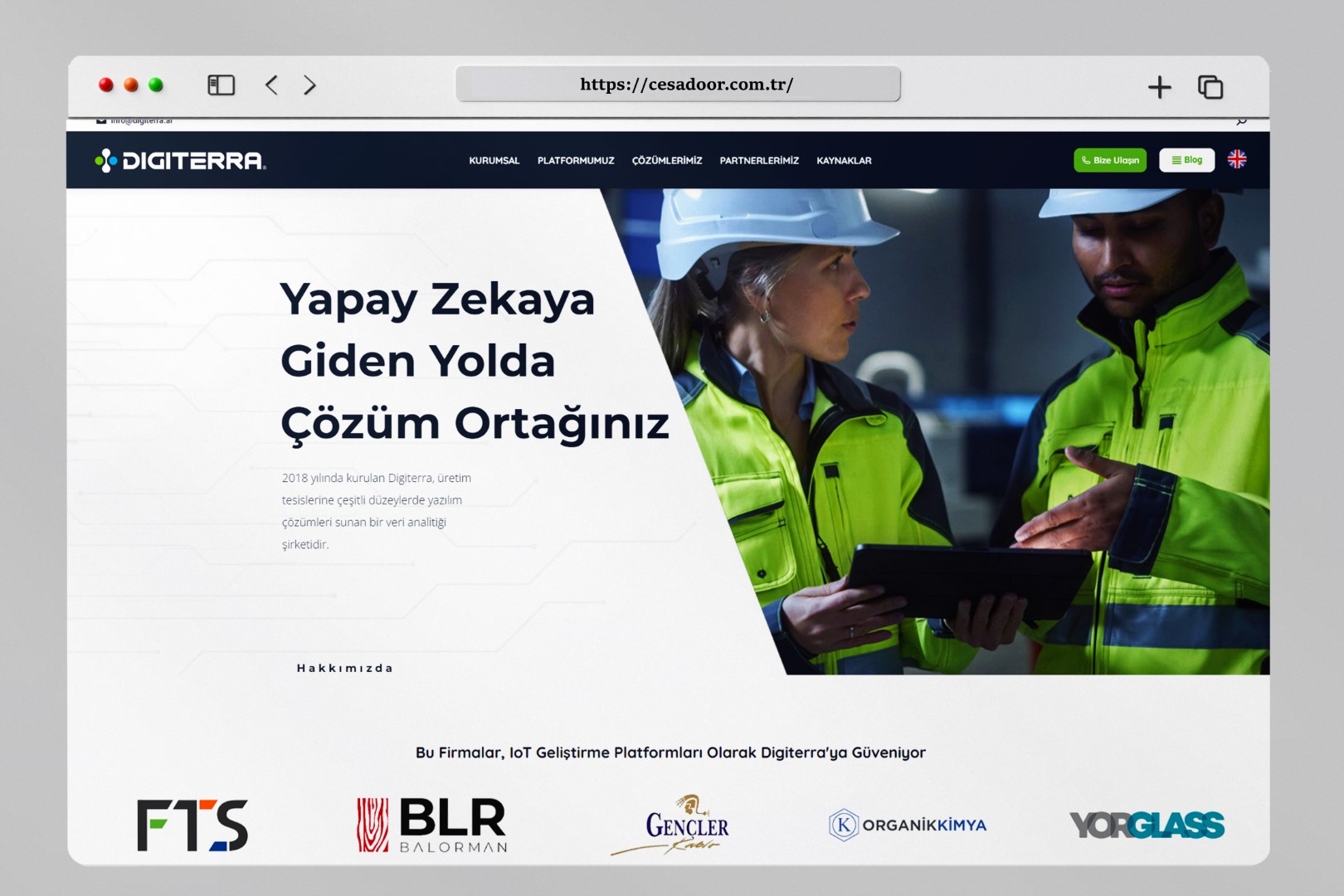The image size is (1344, 896).
Task: Click the heading 'Yapay Zekaya Giden Yolda'
Action: click(x=437, y=330)
